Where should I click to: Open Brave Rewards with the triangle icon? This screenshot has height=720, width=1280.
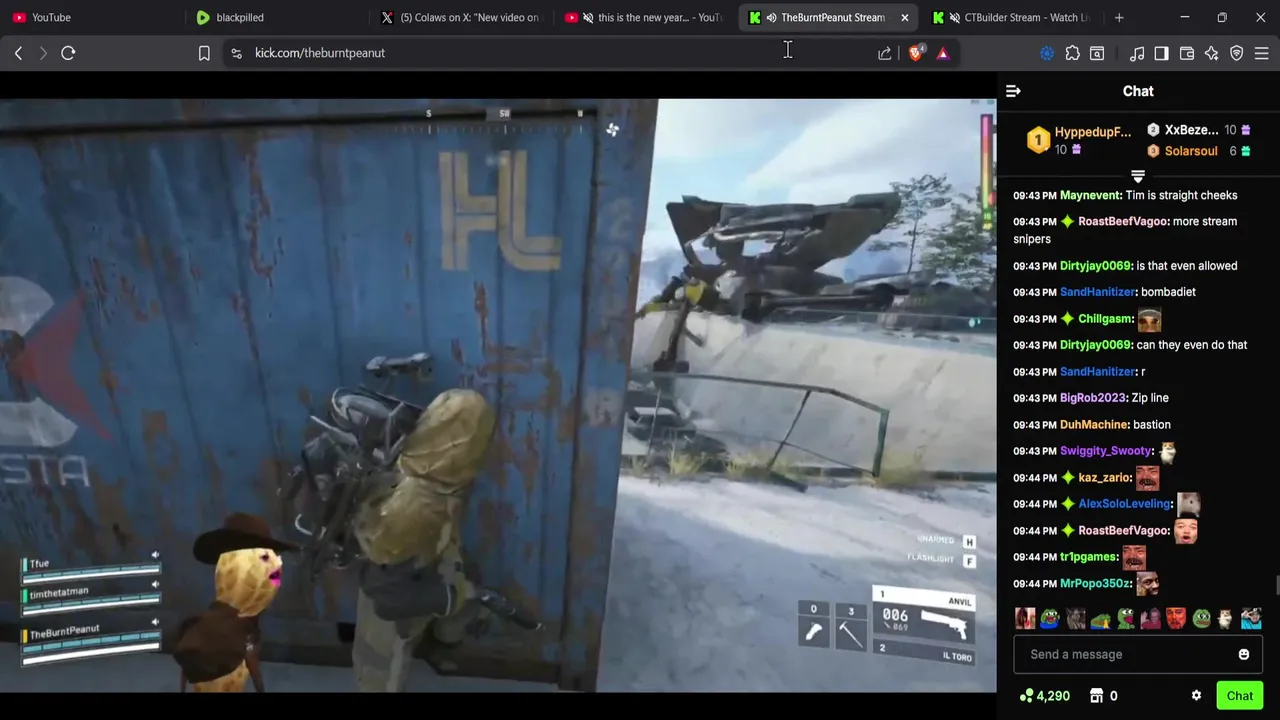pos(943,53)
